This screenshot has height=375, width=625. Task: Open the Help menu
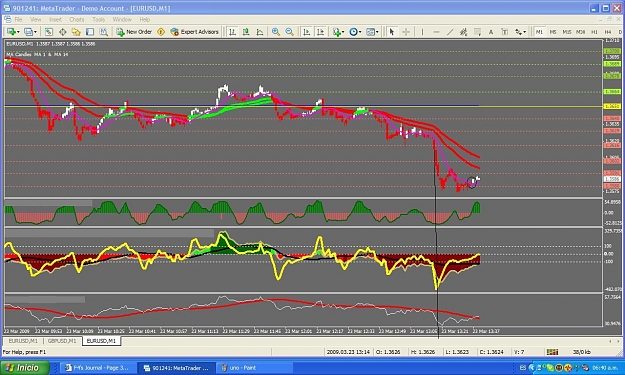click(145, 19)
